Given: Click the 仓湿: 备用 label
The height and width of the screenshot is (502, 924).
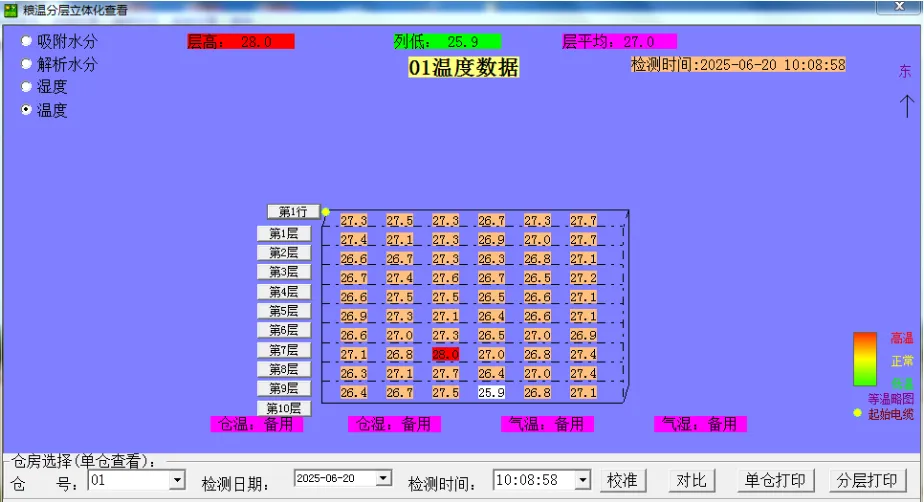Looking at the screenshot, I should pos(394,424).
